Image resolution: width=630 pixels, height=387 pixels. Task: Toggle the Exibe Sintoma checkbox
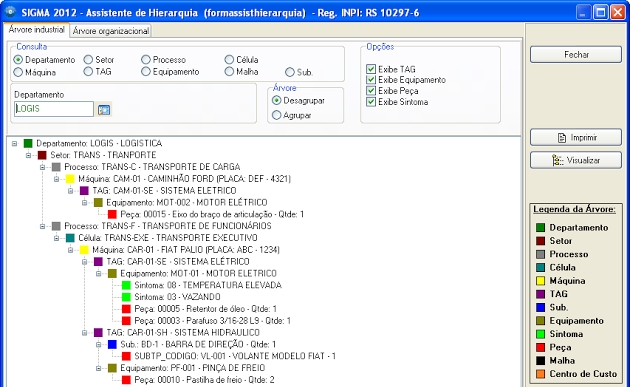tap(371, 102)
